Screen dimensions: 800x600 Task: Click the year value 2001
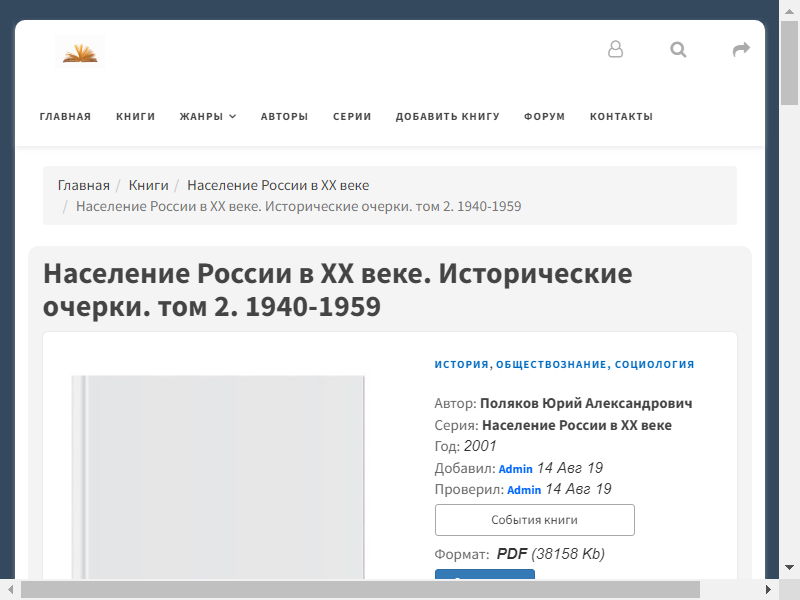pyautogui.click(x=480, y=446)
